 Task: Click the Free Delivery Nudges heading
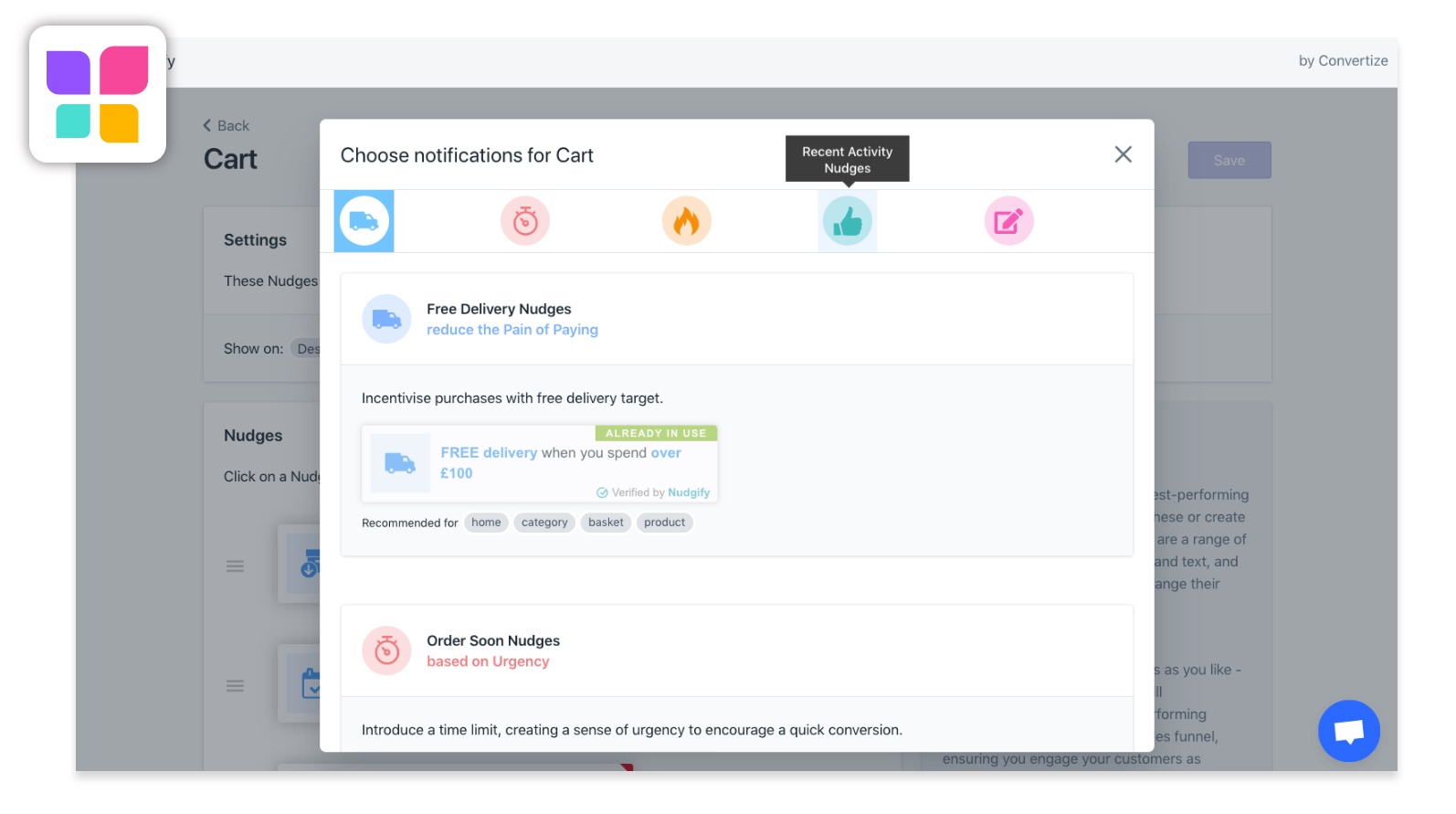tap(499, 309)
